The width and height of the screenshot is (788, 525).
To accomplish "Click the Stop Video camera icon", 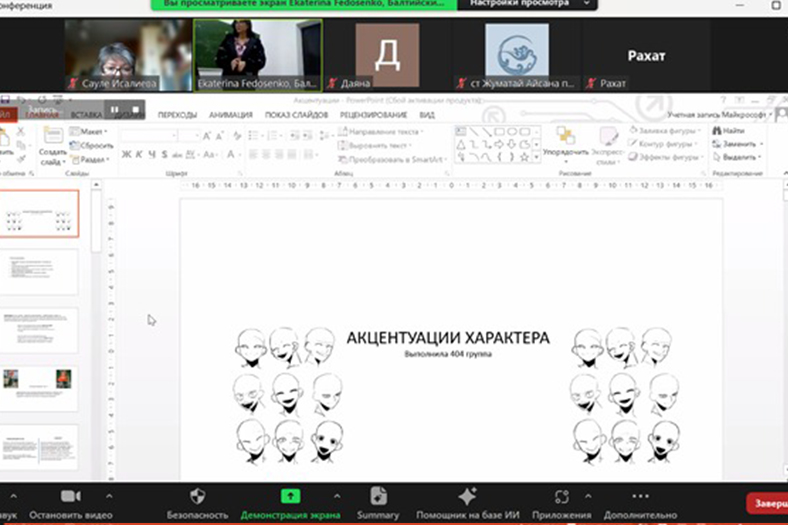I will [x=69, y=497].
